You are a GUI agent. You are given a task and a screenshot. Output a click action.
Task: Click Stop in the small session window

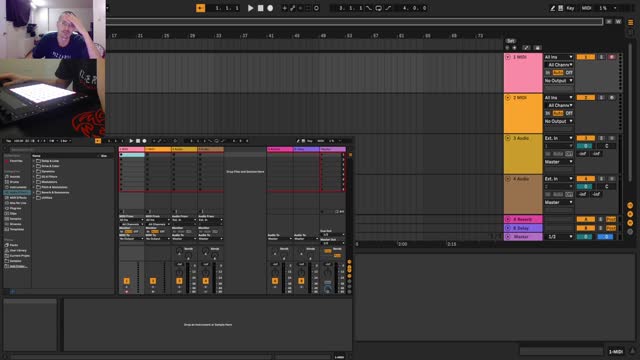tap(138, 141)
